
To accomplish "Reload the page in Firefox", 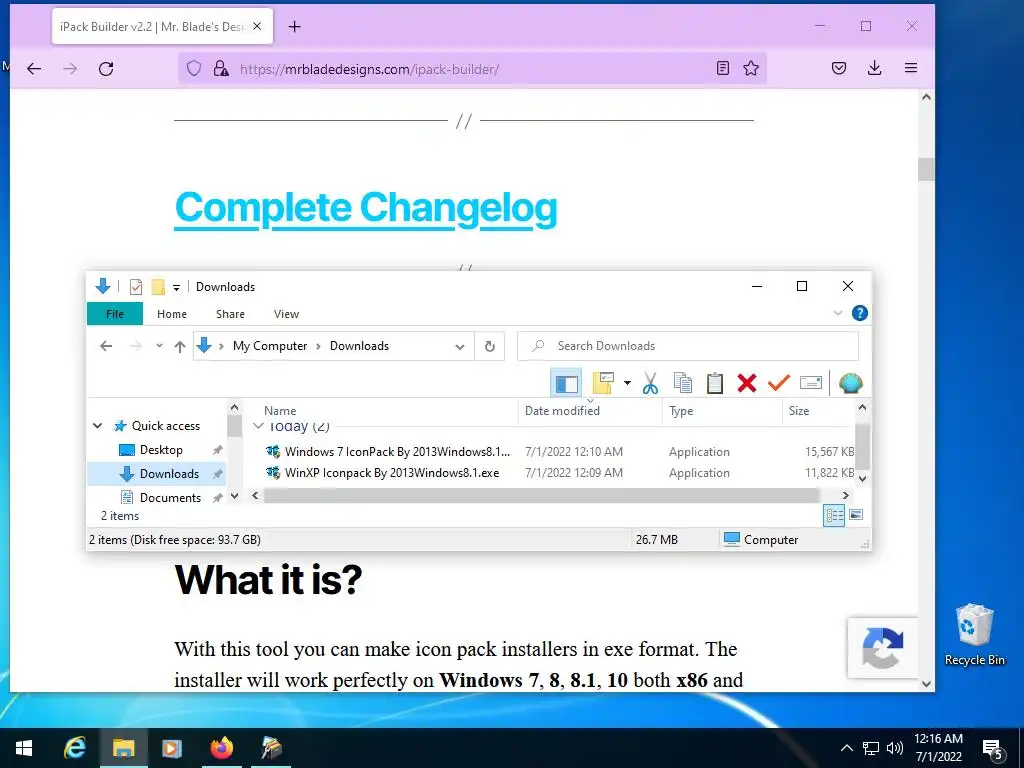I will [x=106, y=69].
